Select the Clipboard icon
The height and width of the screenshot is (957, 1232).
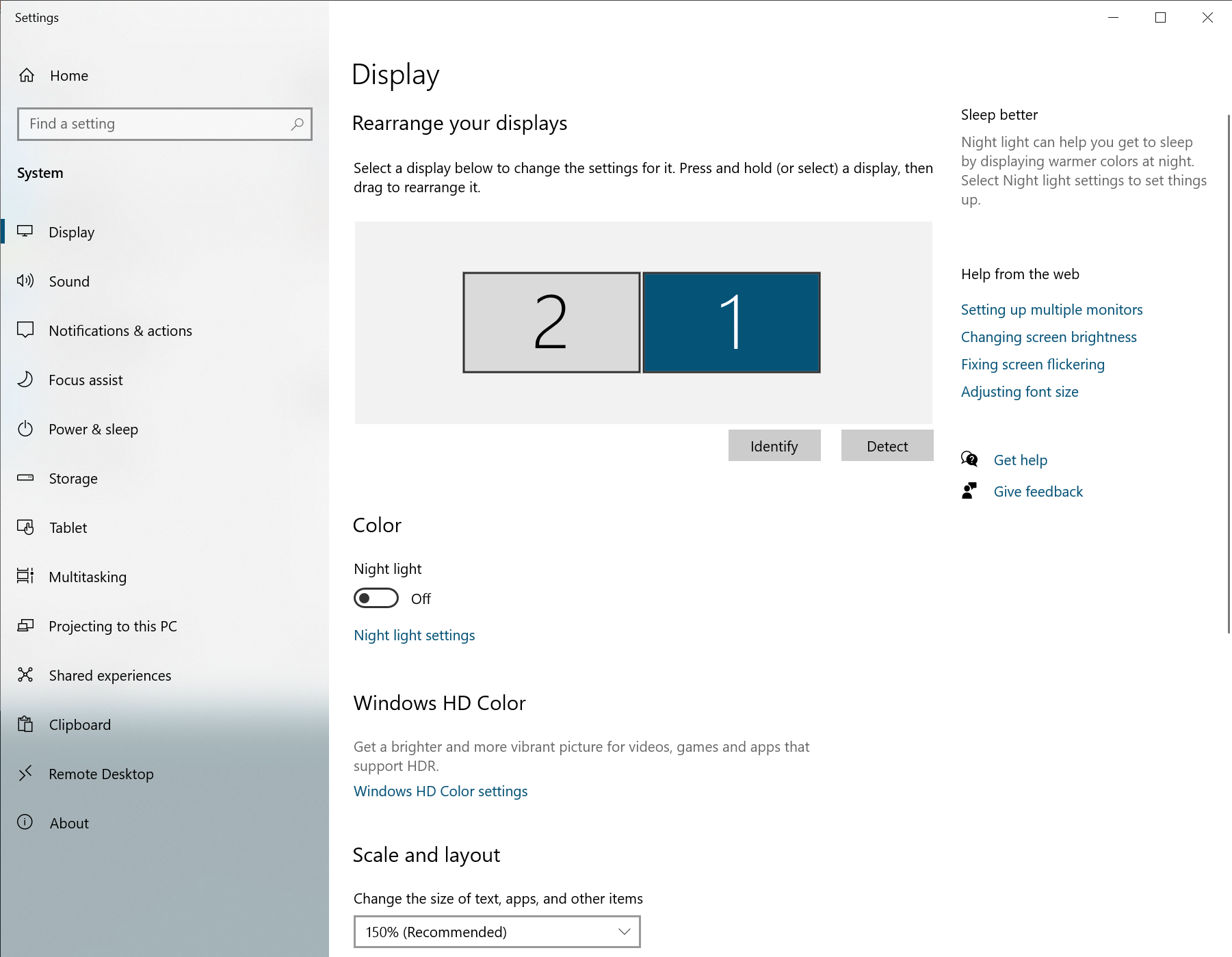tap(26, 724)
